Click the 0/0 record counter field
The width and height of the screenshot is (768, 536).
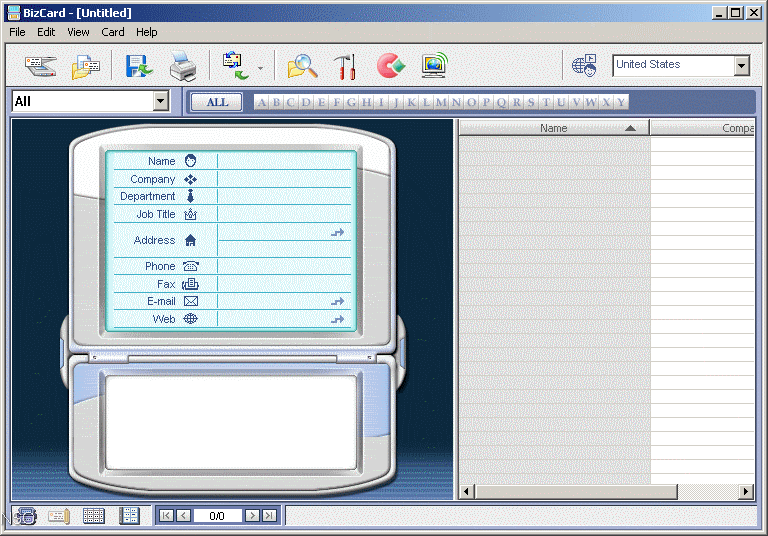coord(217,516)
